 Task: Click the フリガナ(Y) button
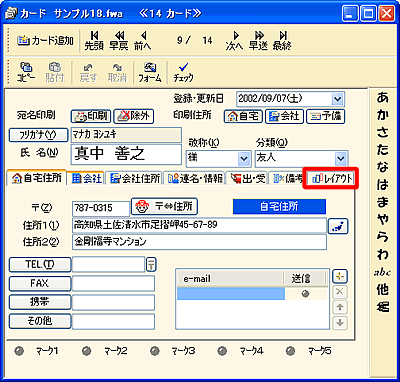click(38, 135)
